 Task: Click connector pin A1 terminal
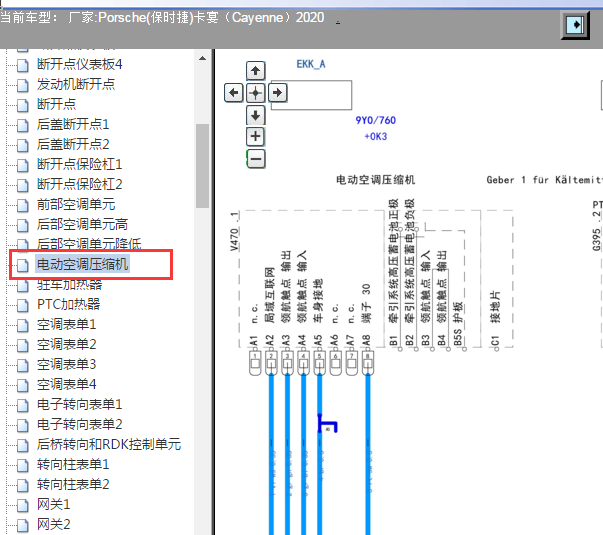point(255,363)
